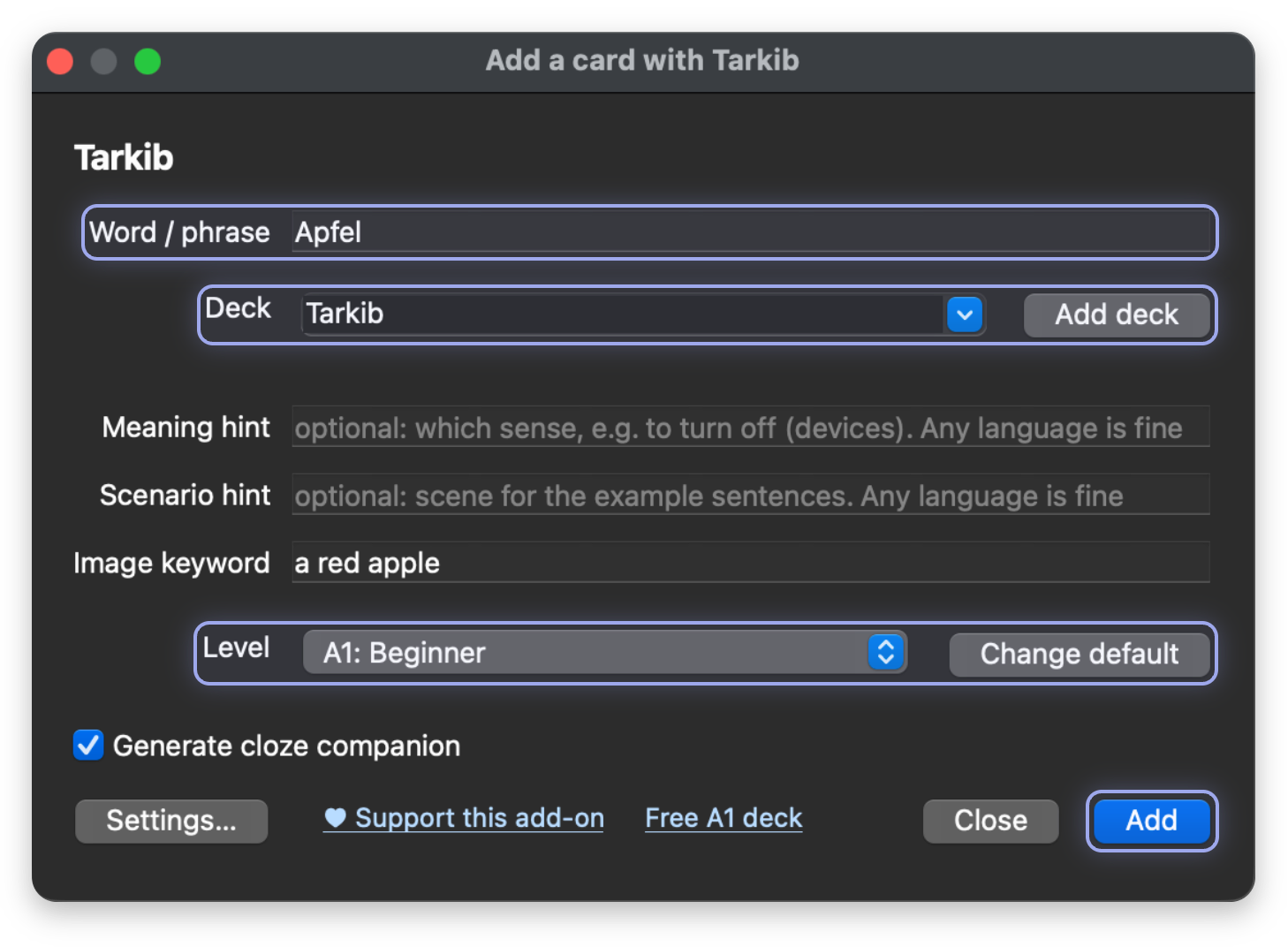
Task: Uncheck Generate cloze companion checkbox
Action: click(x=88, y=745)
